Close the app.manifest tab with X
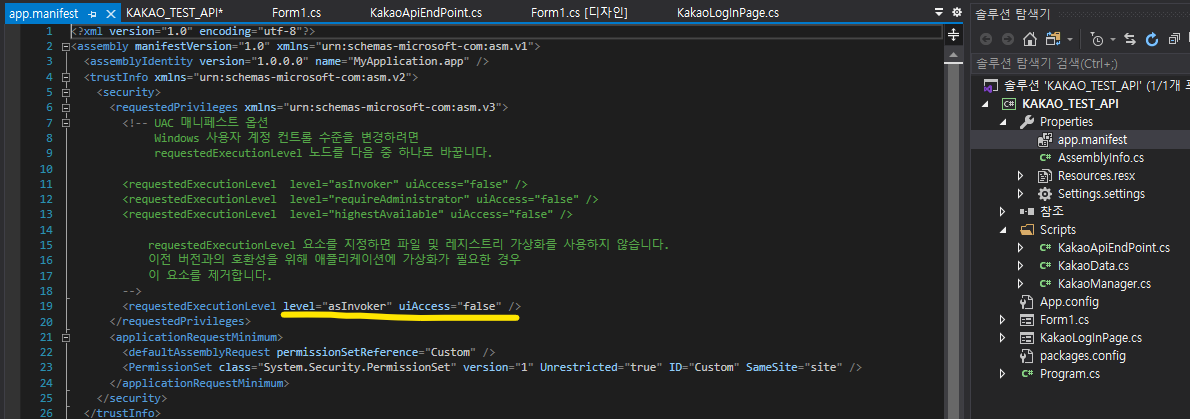 tap(111, 14)
